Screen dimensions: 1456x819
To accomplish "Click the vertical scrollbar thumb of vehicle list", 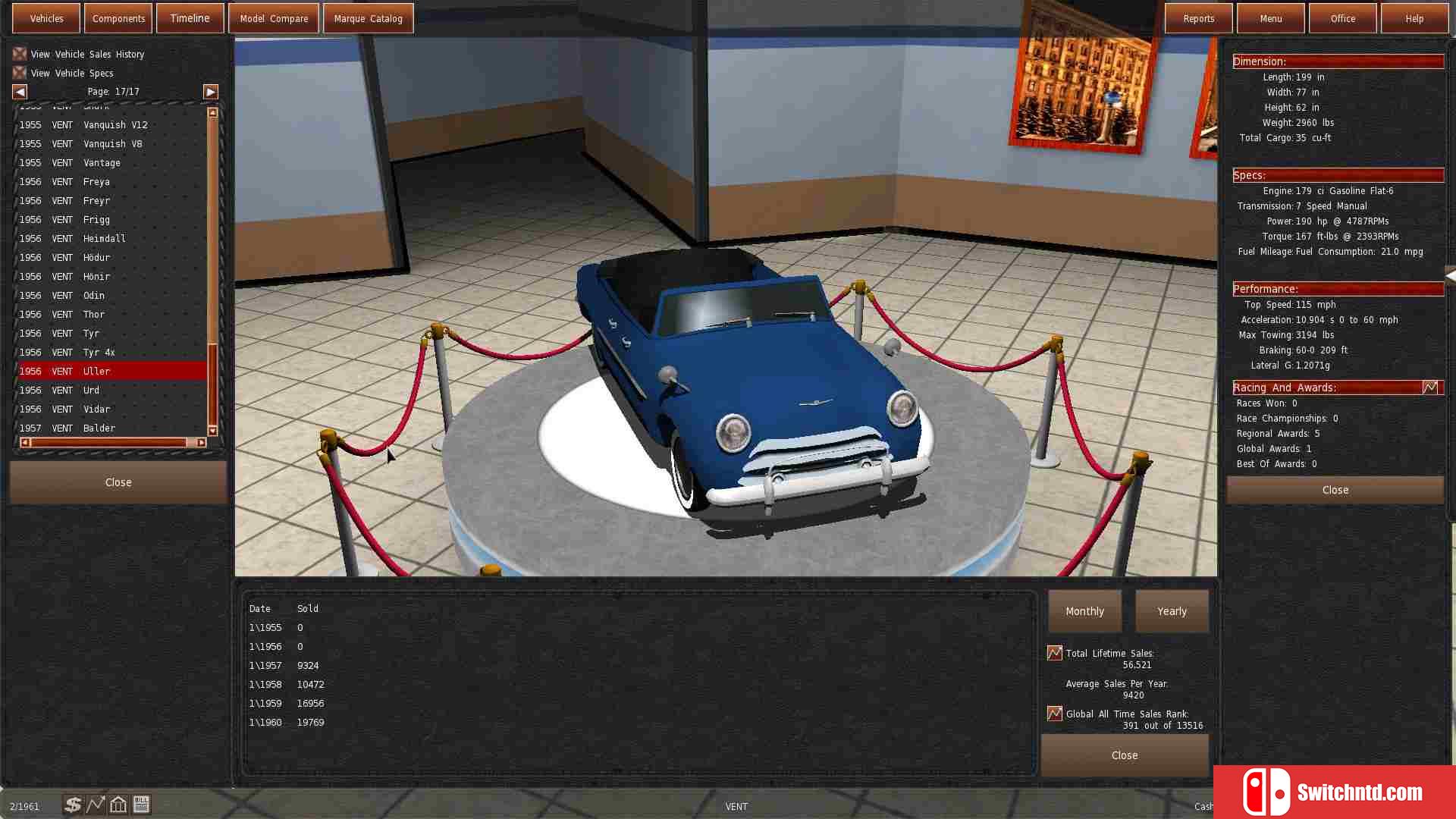I will tap(212, 384).
